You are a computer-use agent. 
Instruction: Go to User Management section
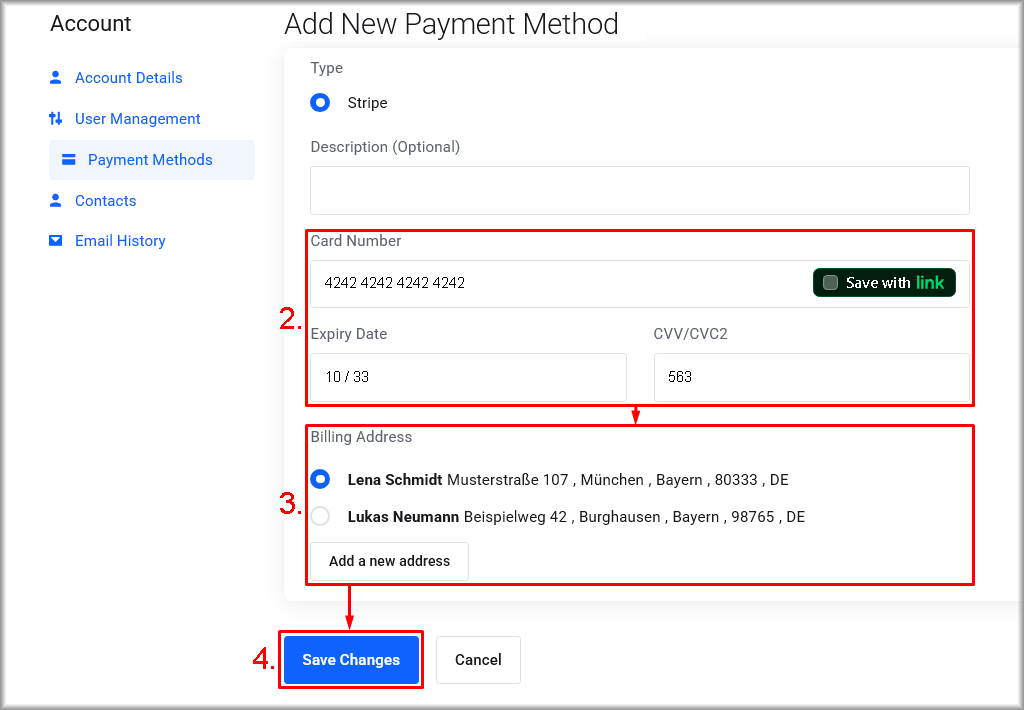pos(137,119)
